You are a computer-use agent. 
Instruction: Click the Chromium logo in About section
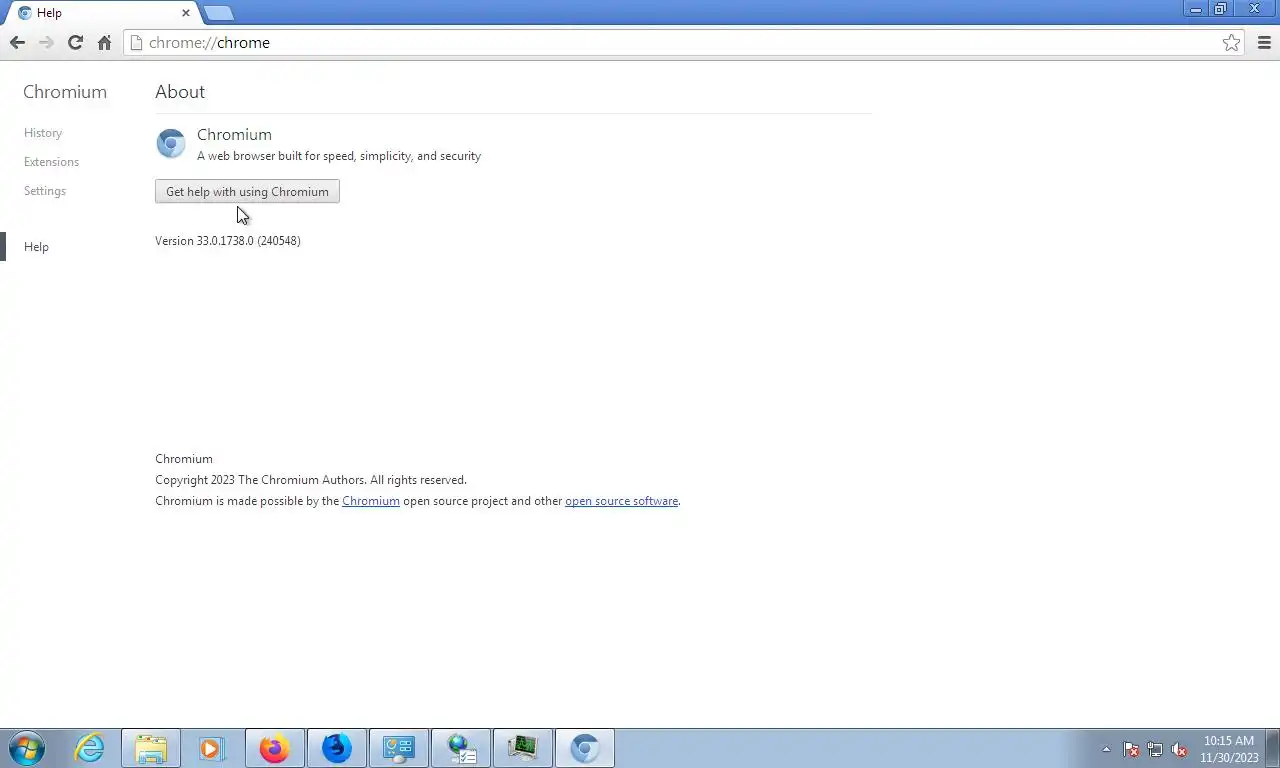[171, 143]
